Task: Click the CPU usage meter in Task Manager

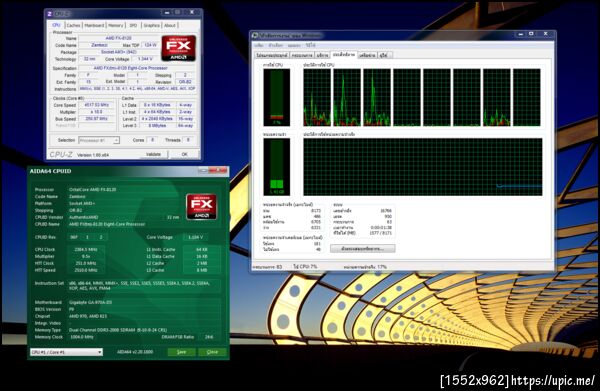Action: (276, 98)
